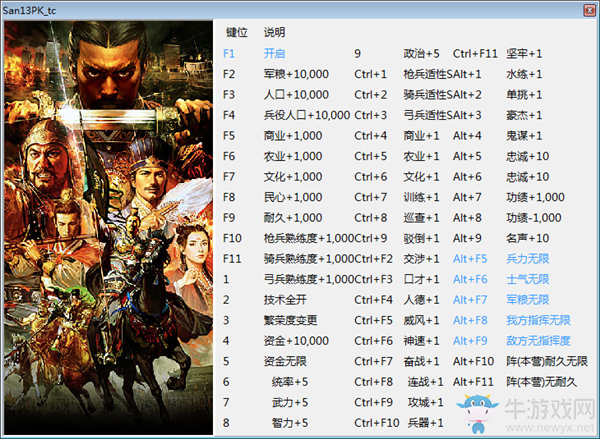Click the Ctrl+F11 hotkey label
This screenshot has height=439, width=600.
475,53
